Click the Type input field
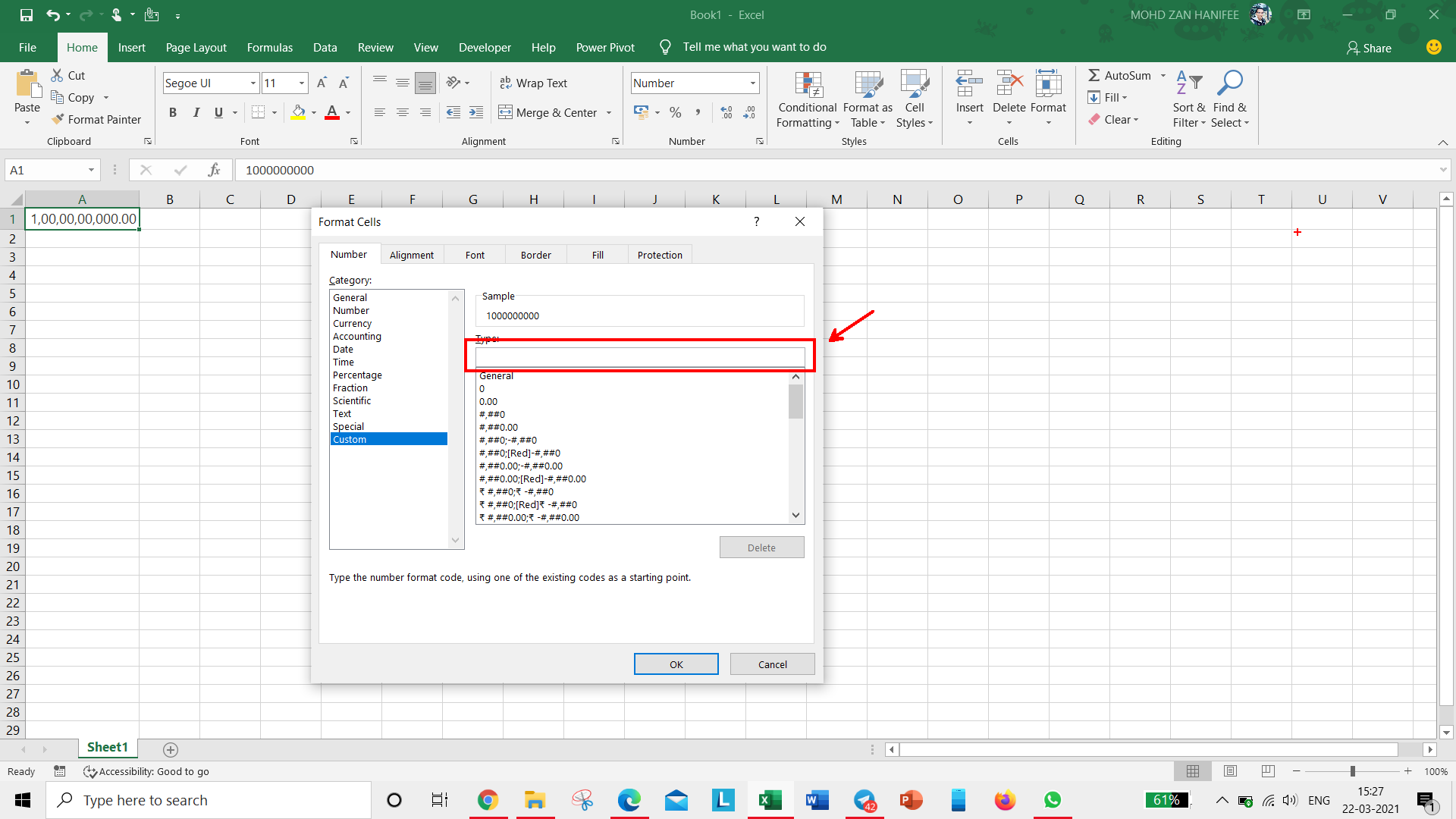This screenshot has height=819, width=1456. point(639,357)
